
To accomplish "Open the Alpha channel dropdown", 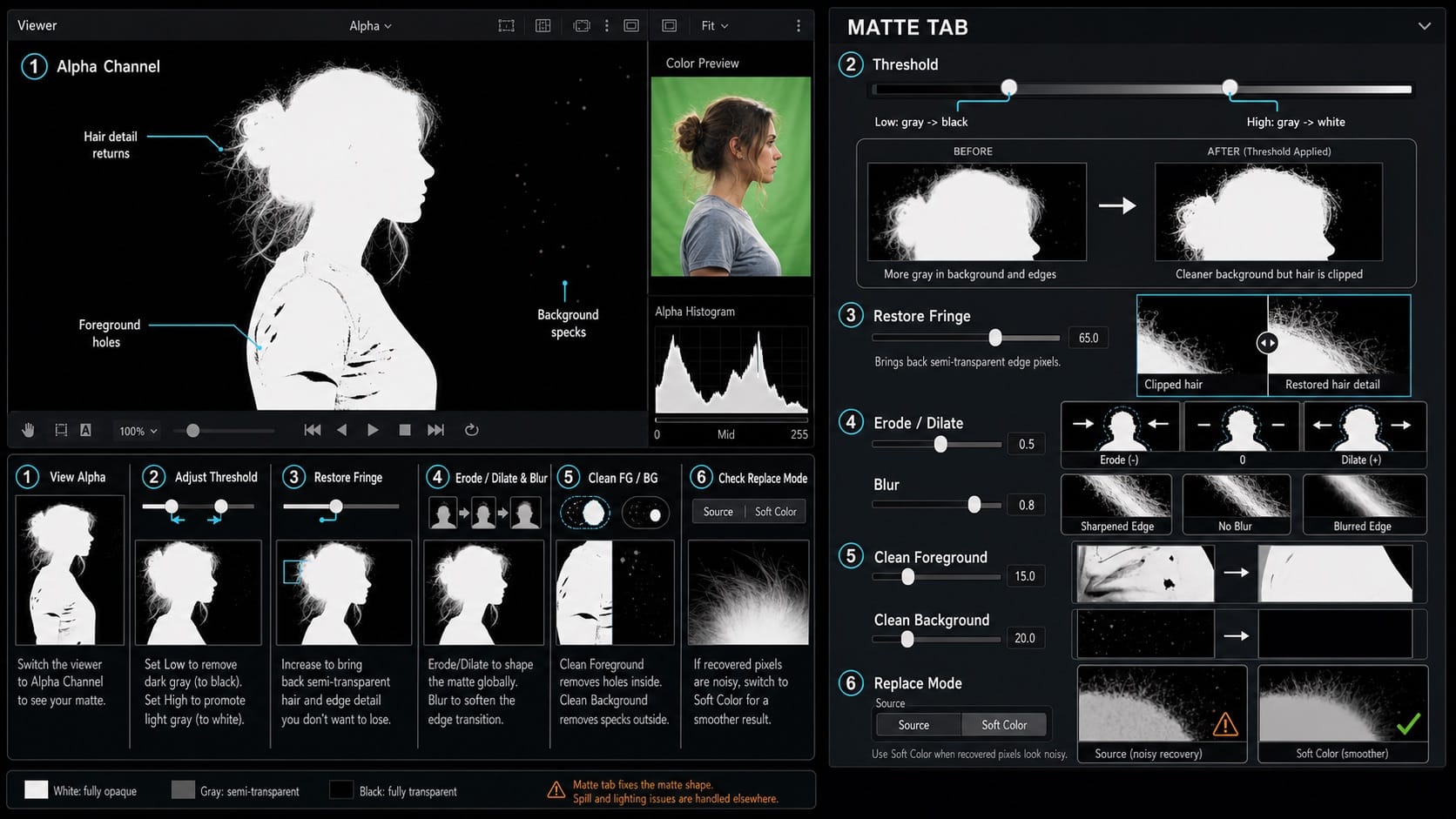I will tap(370, 26).
